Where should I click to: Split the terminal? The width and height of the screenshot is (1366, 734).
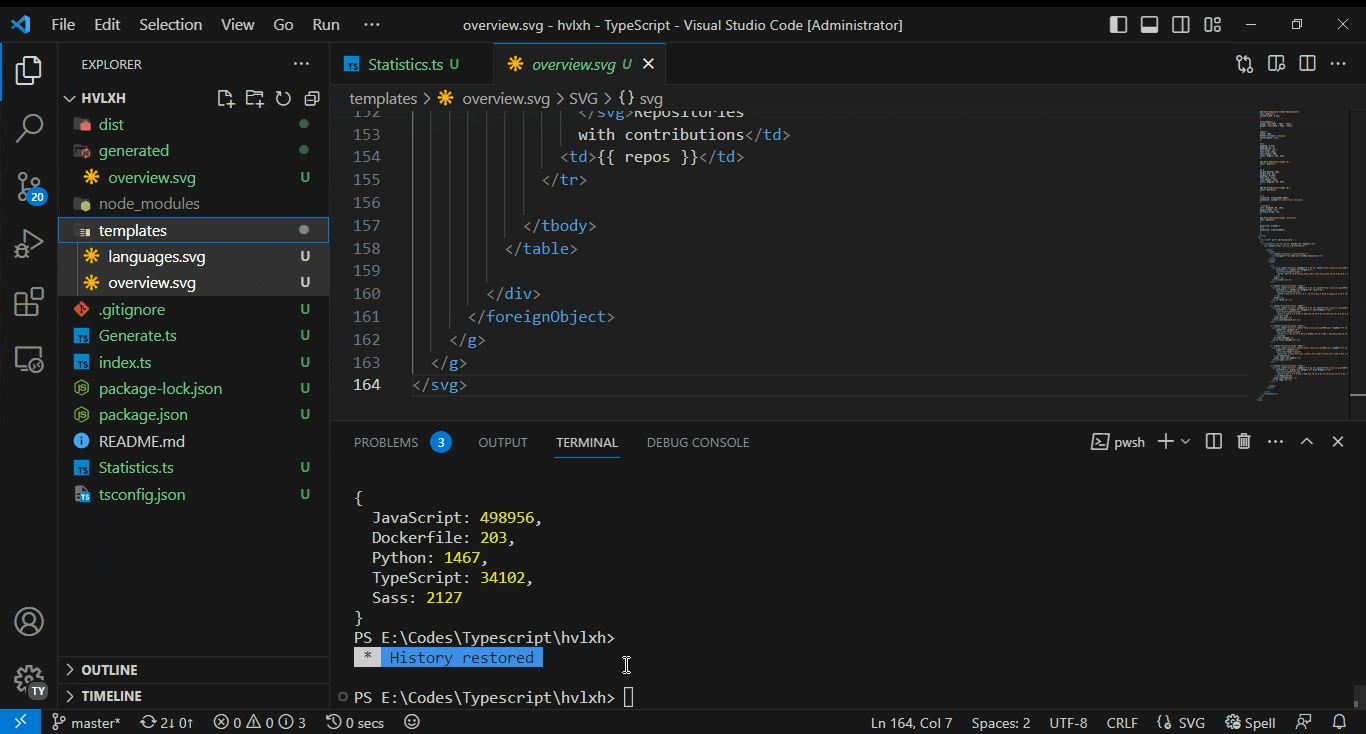click(x=1214, y=441)
